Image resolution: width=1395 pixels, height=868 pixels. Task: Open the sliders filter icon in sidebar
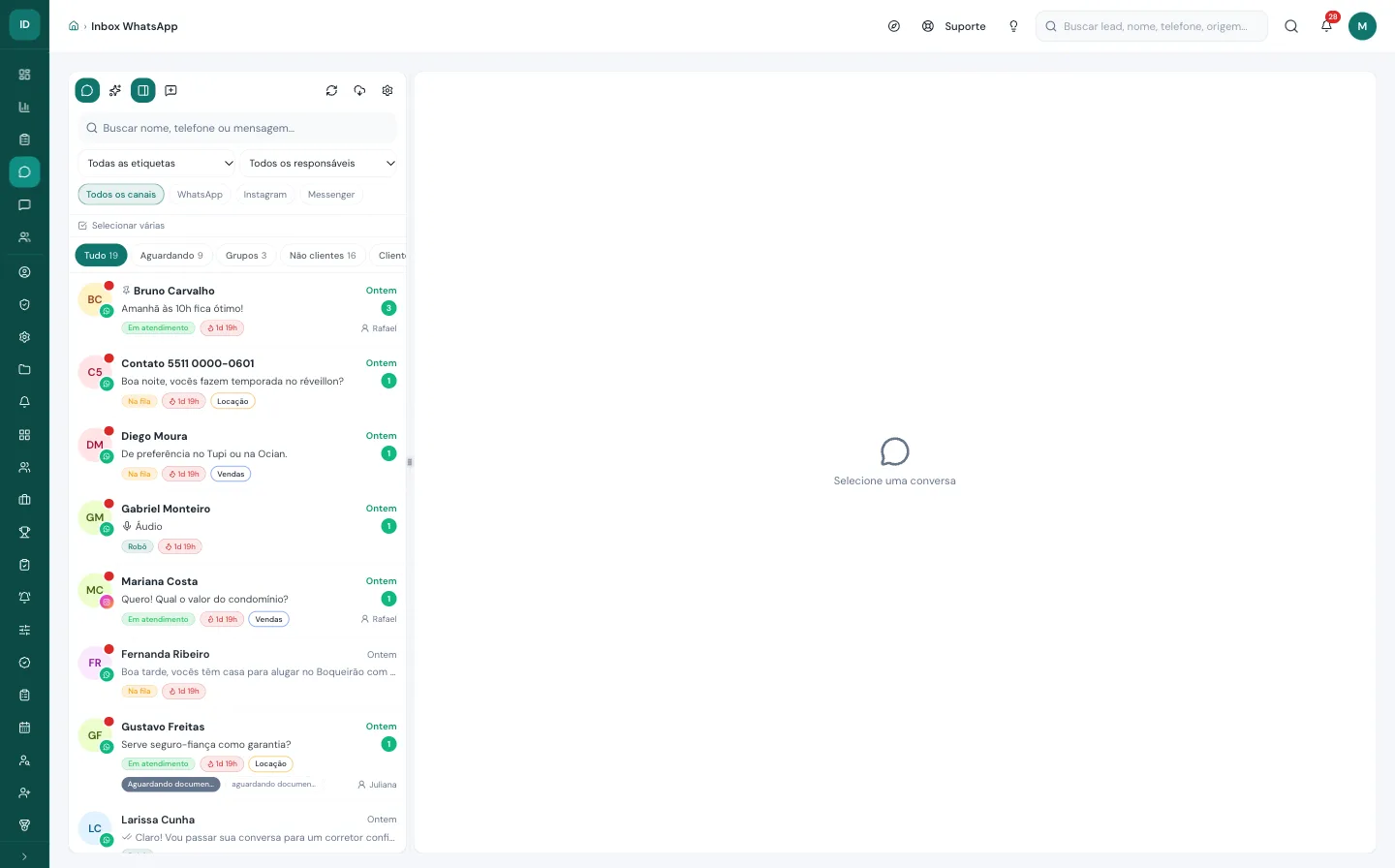[x=24, y=630]
